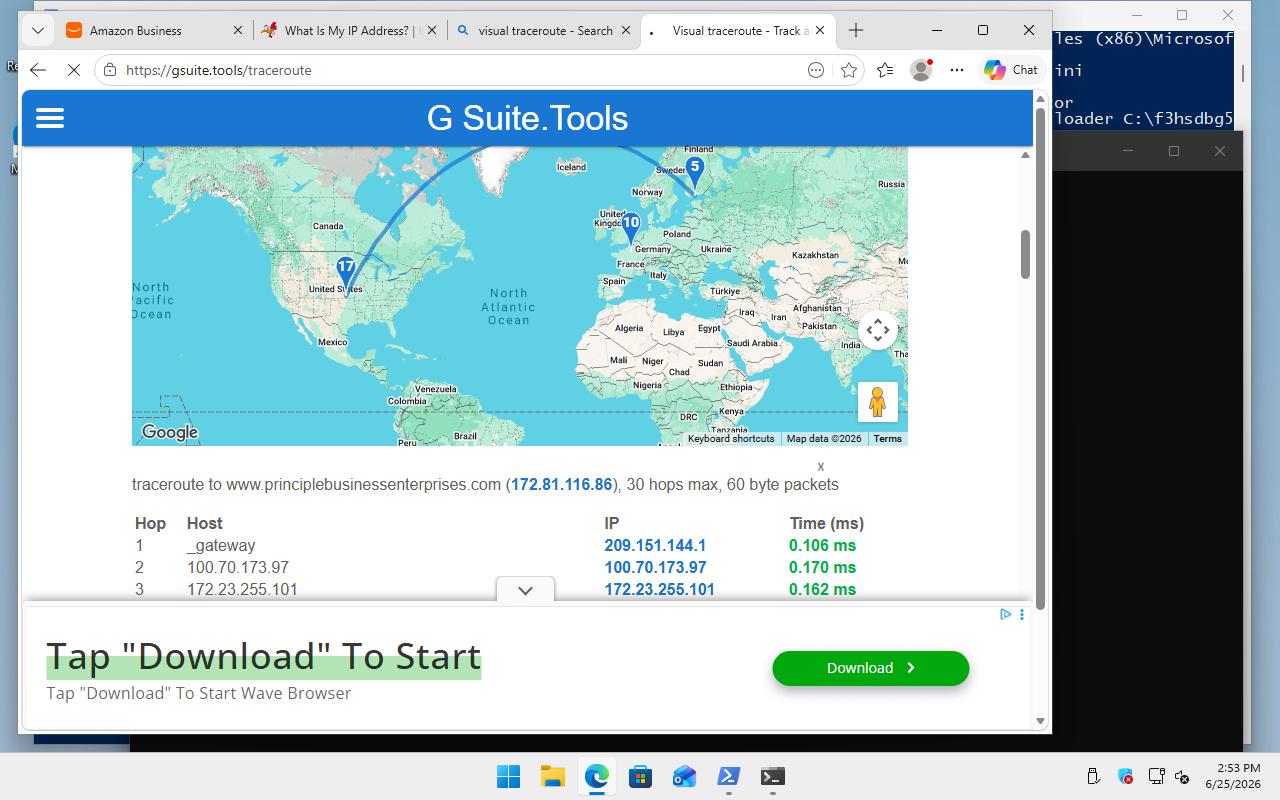This screenshot has height=800, width=1280.
Task: Click the Hop column header
Action: point(150,524)
